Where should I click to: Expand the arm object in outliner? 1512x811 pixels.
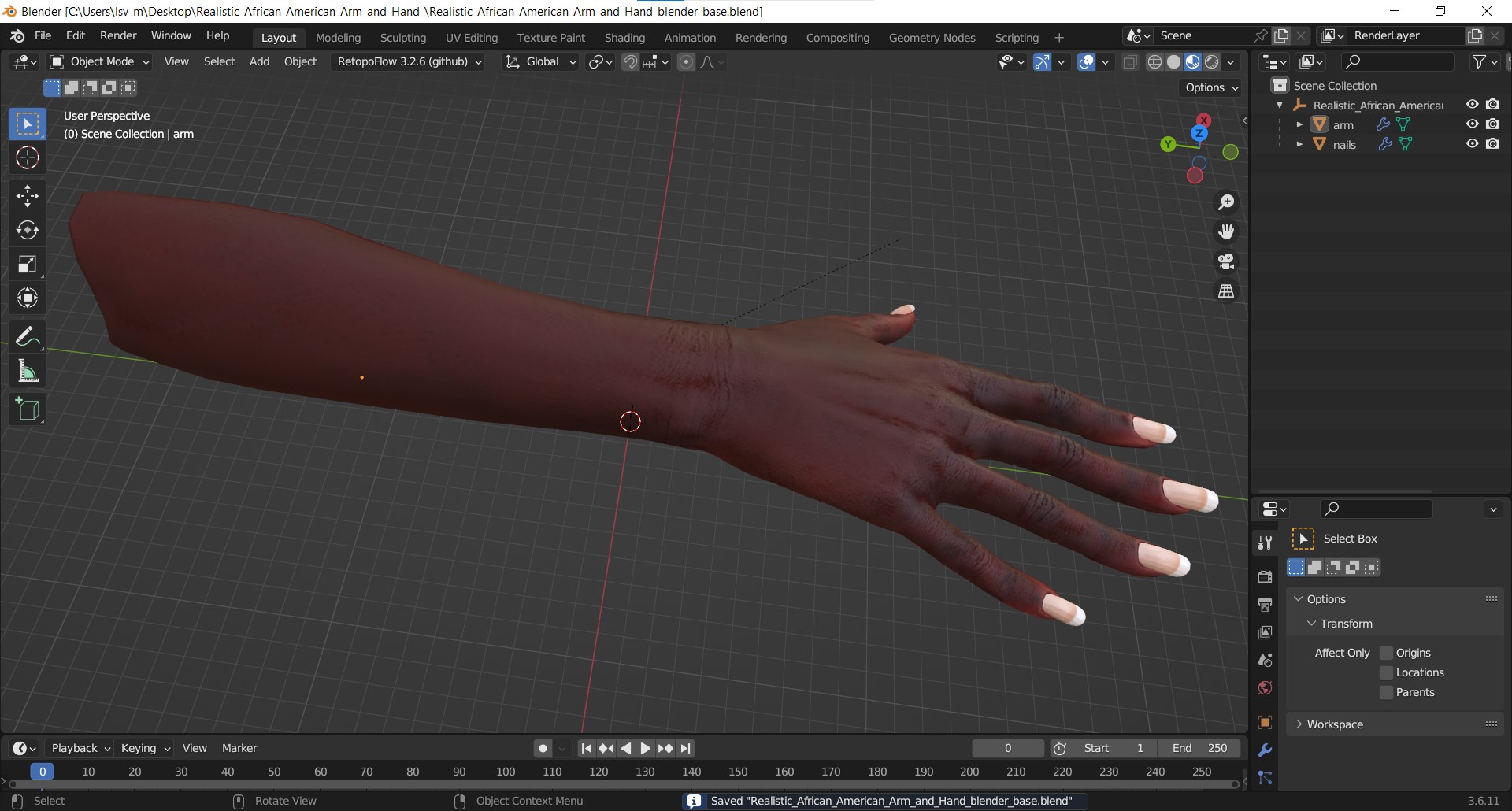1299,124
